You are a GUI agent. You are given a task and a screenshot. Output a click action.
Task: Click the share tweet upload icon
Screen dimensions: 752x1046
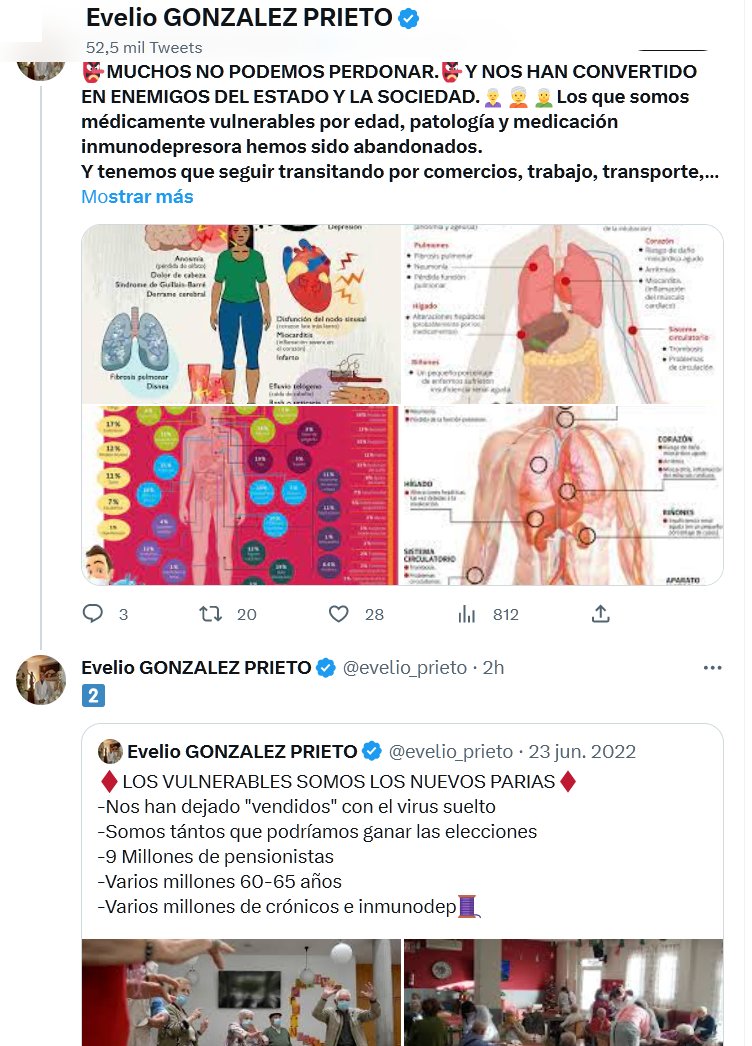point(600,614)
